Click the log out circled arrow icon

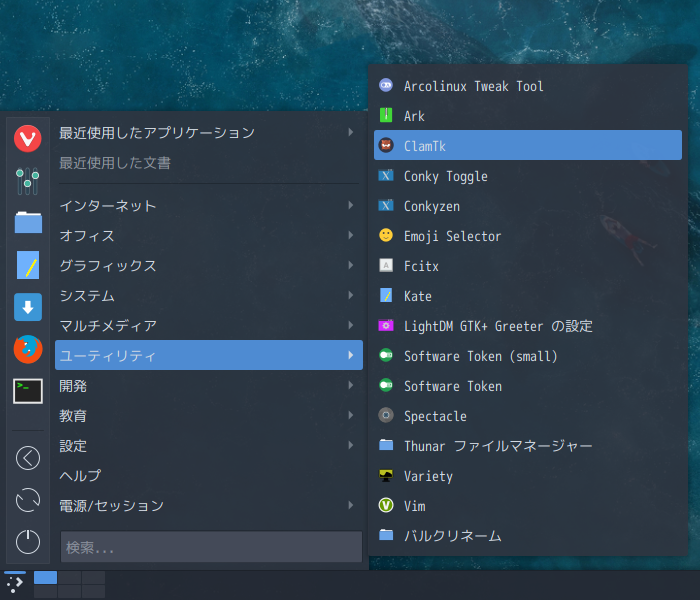(x=28, y=458)
